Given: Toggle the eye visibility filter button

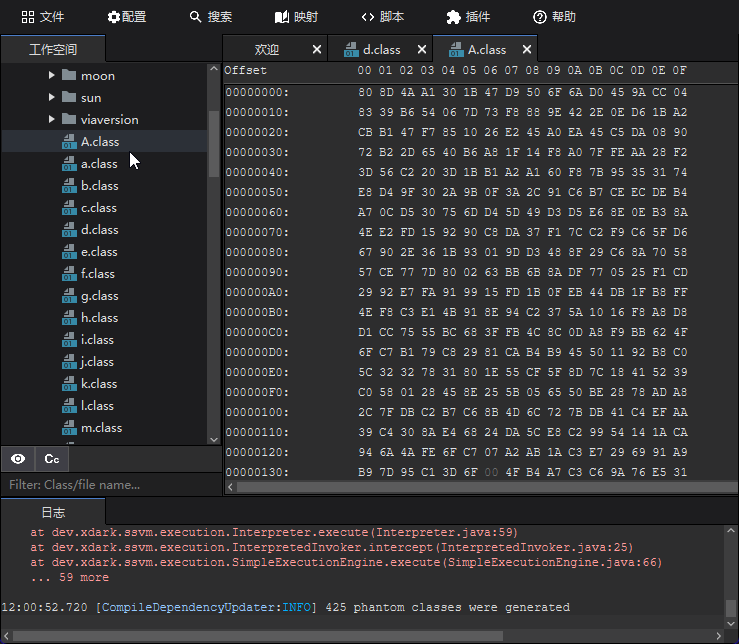Looking at the screenshot, I should [x=18, y=459].
